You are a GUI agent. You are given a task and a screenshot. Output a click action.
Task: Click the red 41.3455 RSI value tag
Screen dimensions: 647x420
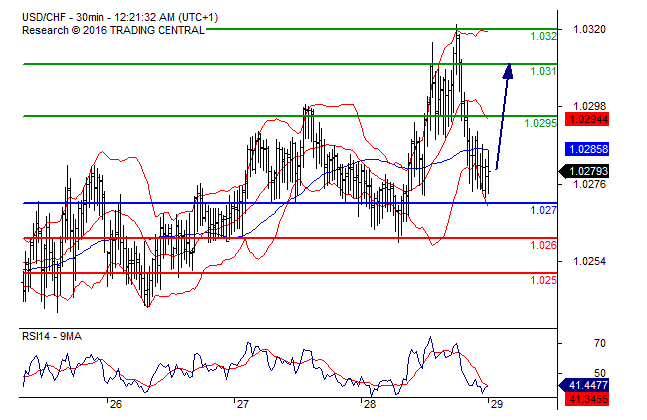pos(587,399)
